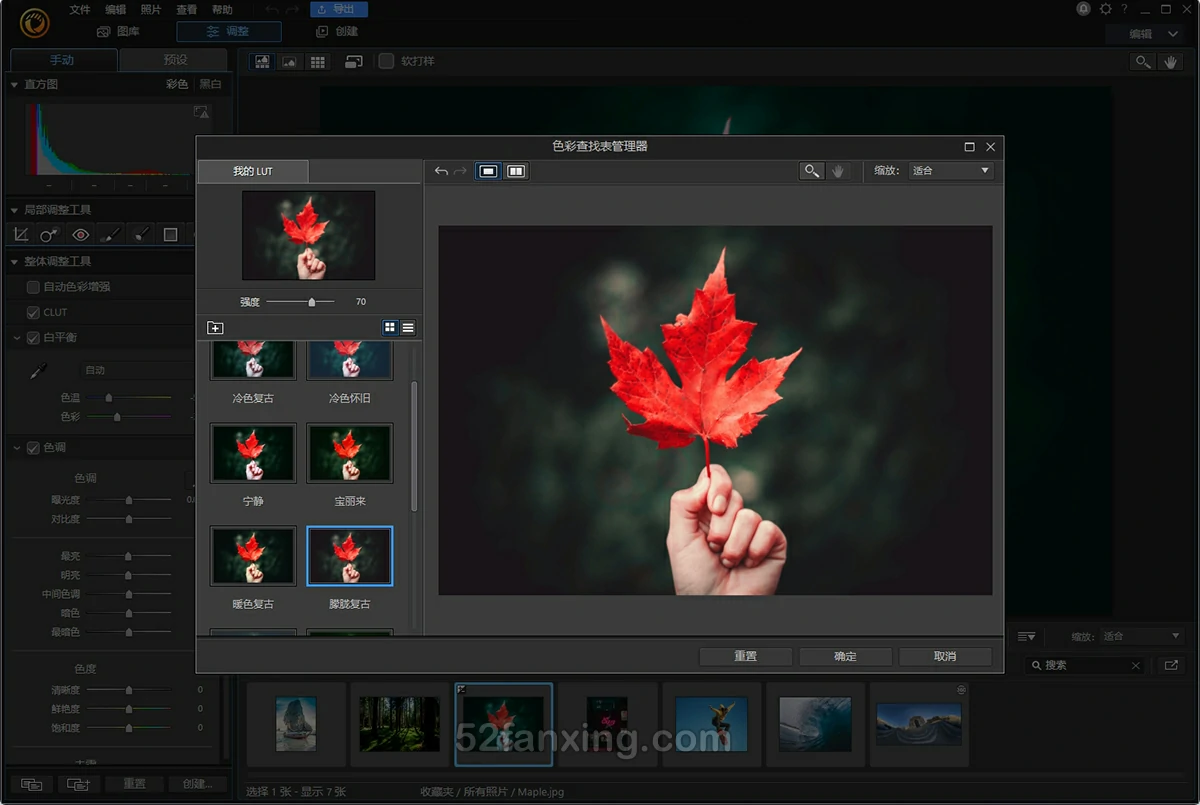Switch histogram to black-and-white (黑白) mode
The height and width of the screenshot is (805, 1200).
tap(210, 84)
